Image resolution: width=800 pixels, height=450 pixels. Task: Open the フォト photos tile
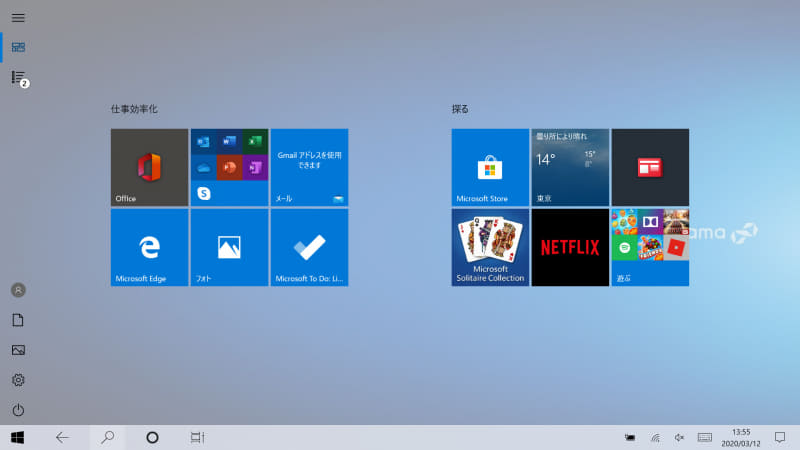(230, 247)
